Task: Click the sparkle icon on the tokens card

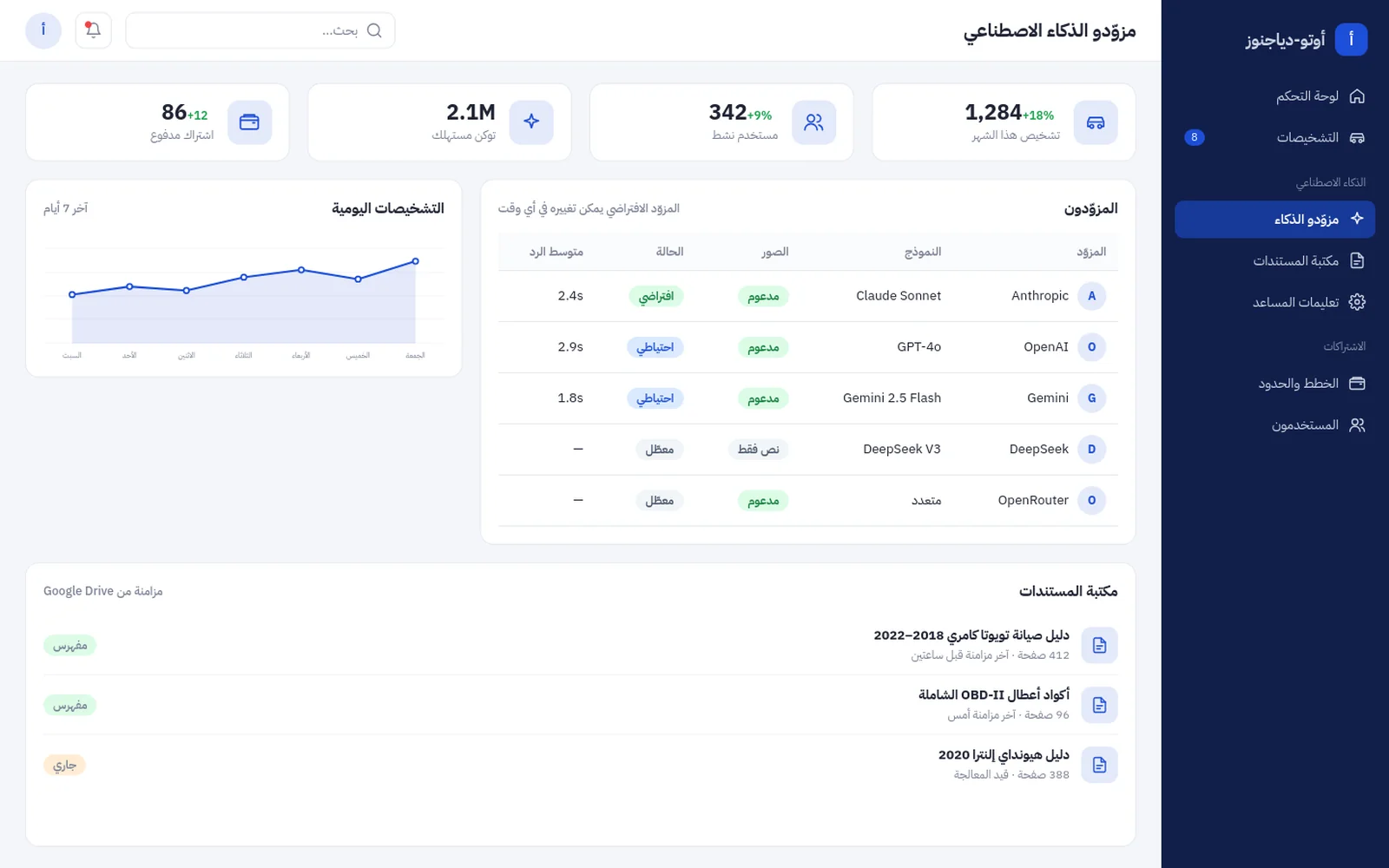Action: pos(531,122)
